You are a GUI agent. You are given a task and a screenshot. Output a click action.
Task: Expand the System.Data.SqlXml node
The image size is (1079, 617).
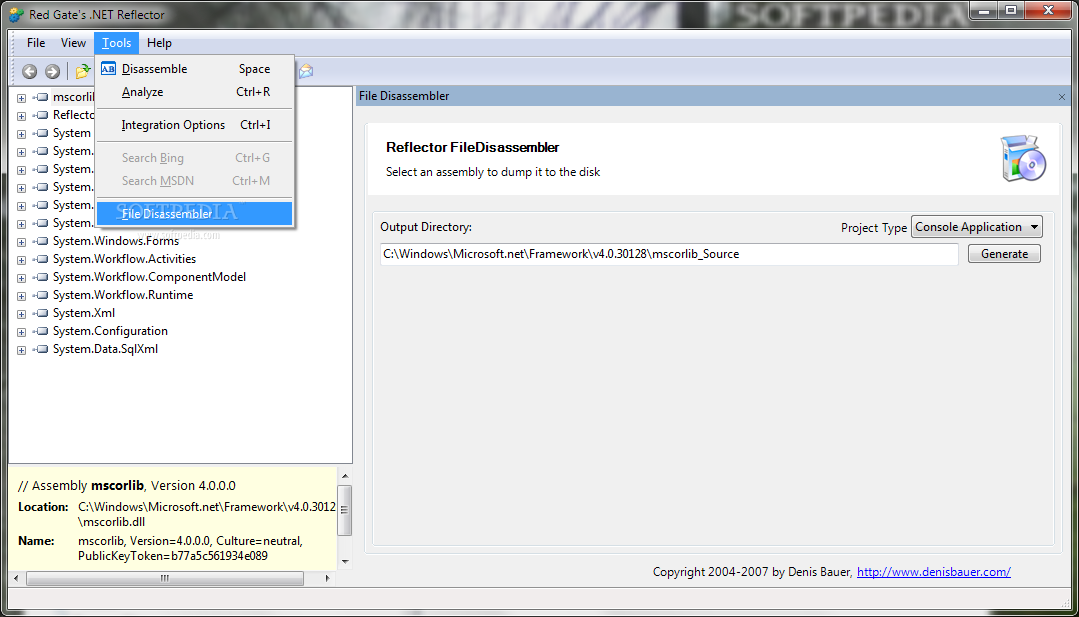[x=21, y=350]
